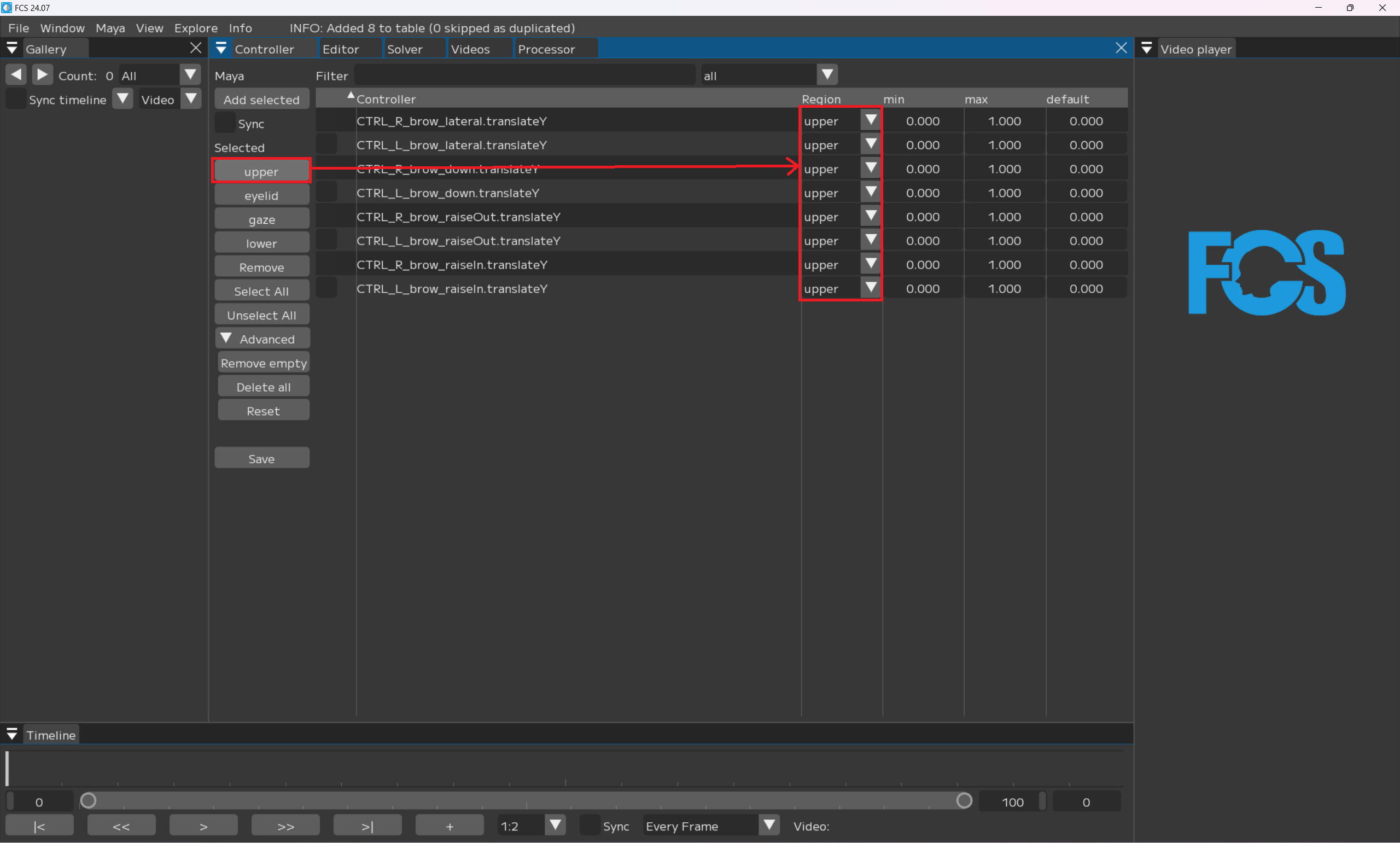Image resolution: width=1400 pixels, height=843 pixels.
Task: Close the Gallery panel with X
Action: point(195,48)
